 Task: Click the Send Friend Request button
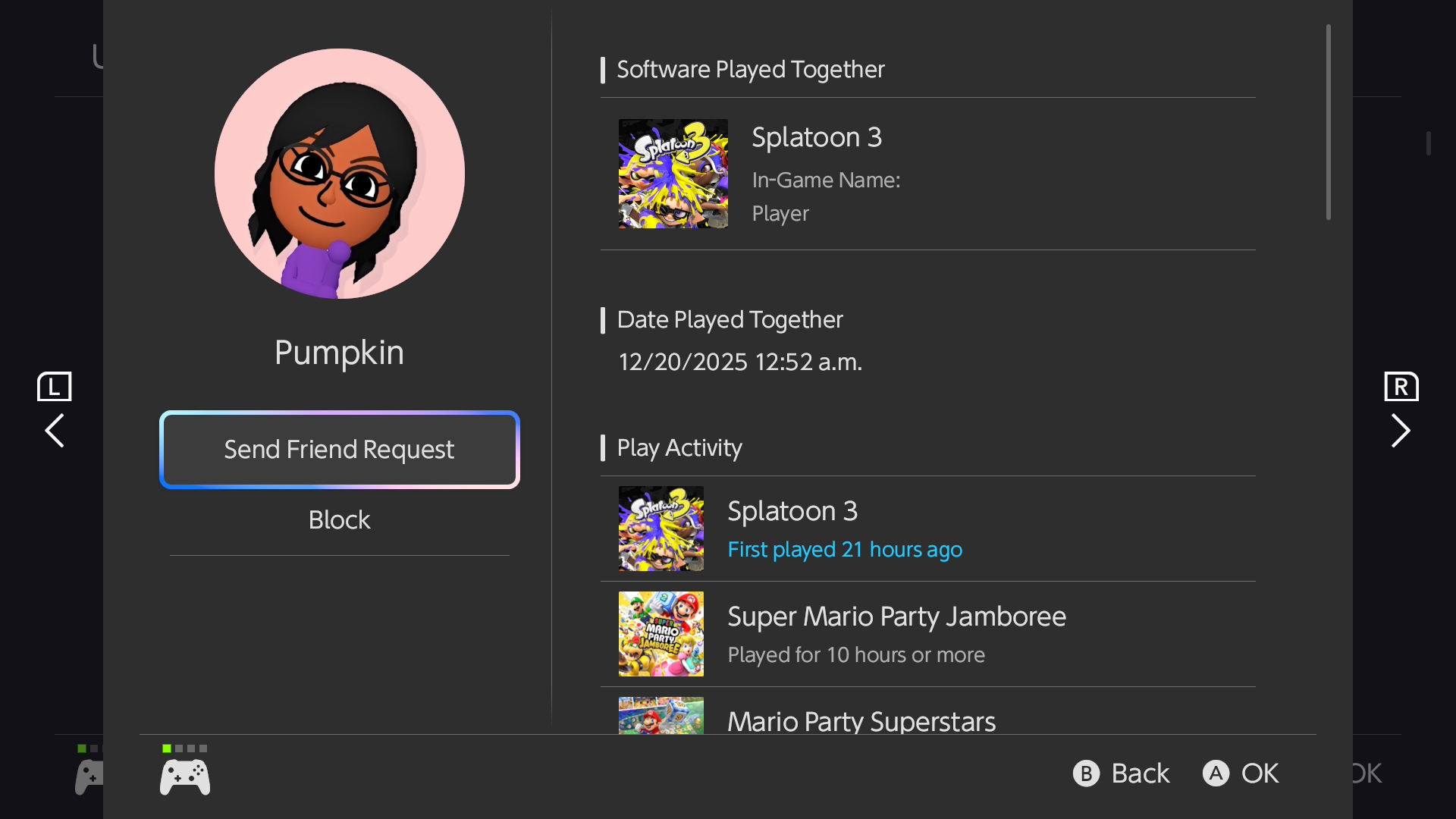pos(339,450)
